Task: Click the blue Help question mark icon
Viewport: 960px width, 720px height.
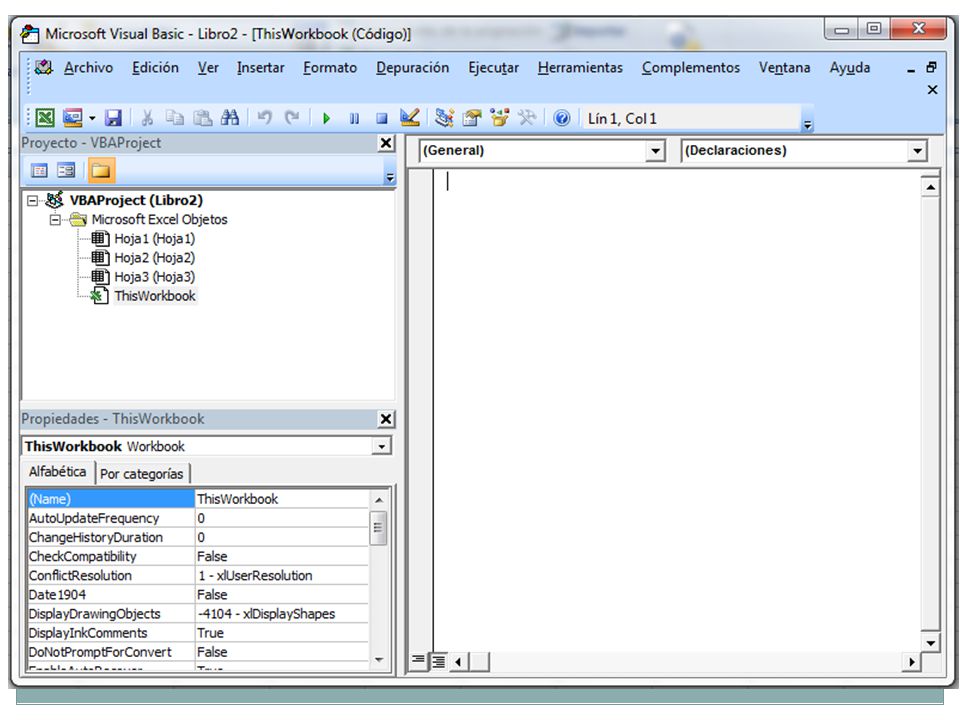Action: (561, 118)
